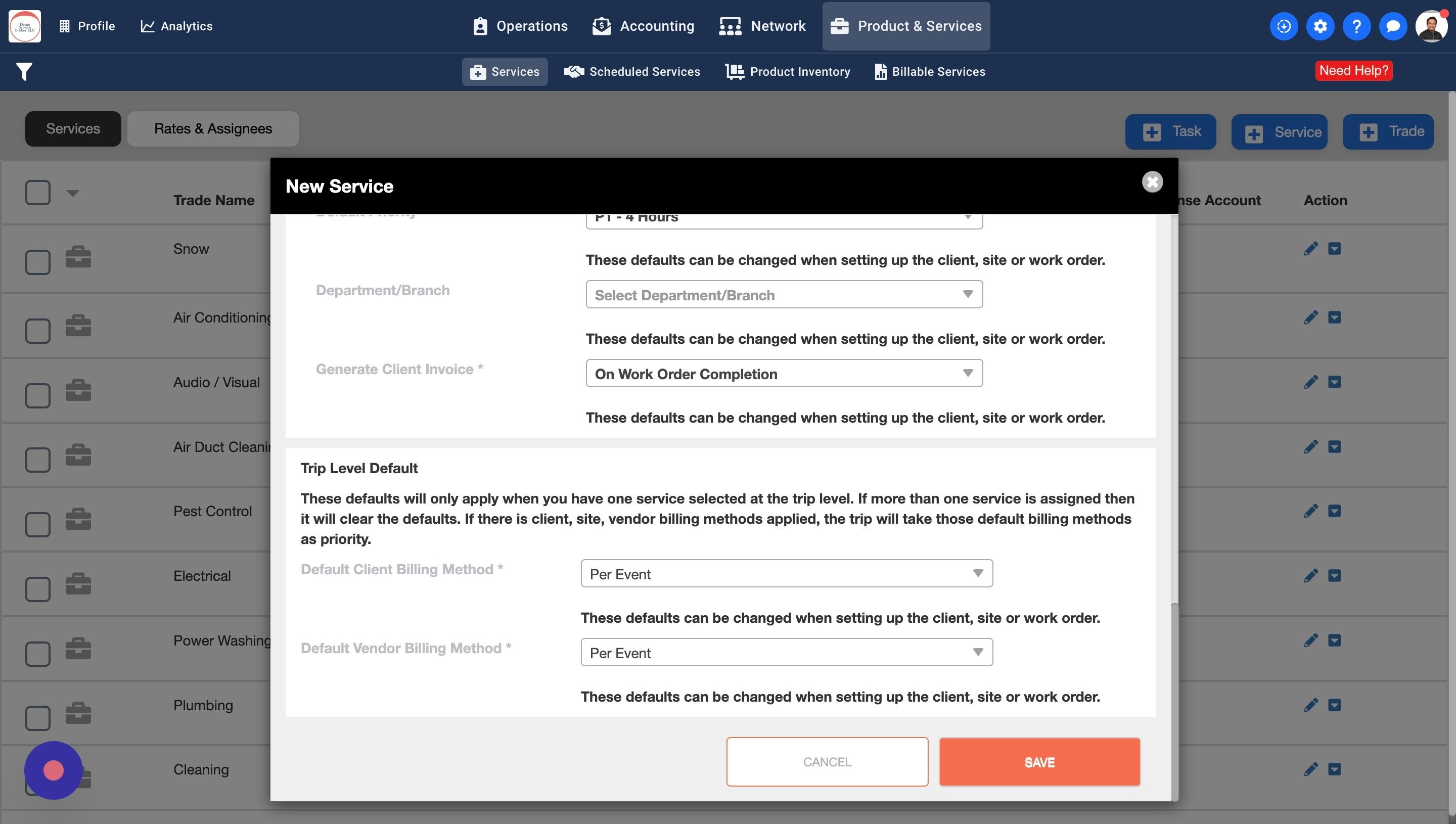The height and width of the screenshot is (824, 1456).
Task: Toggle the select-all checkbox in table header
Action: (38, 193)
